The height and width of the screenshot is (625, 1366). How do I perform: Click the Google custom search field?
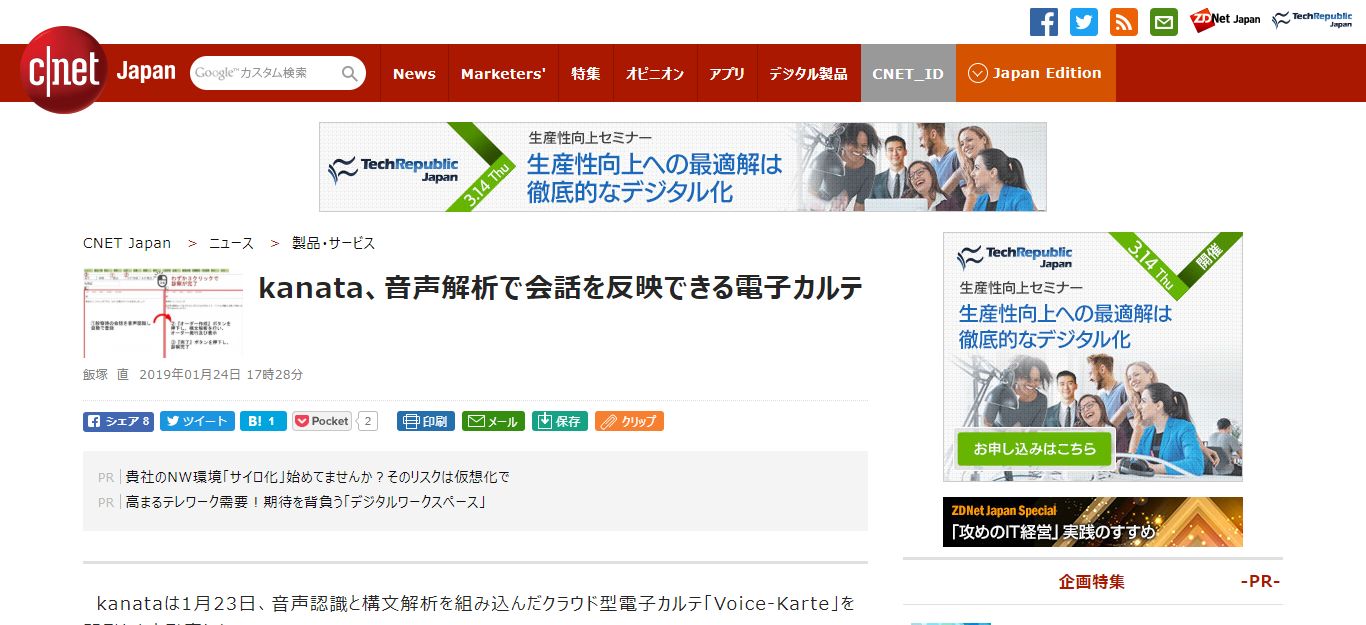click(265, 73)
